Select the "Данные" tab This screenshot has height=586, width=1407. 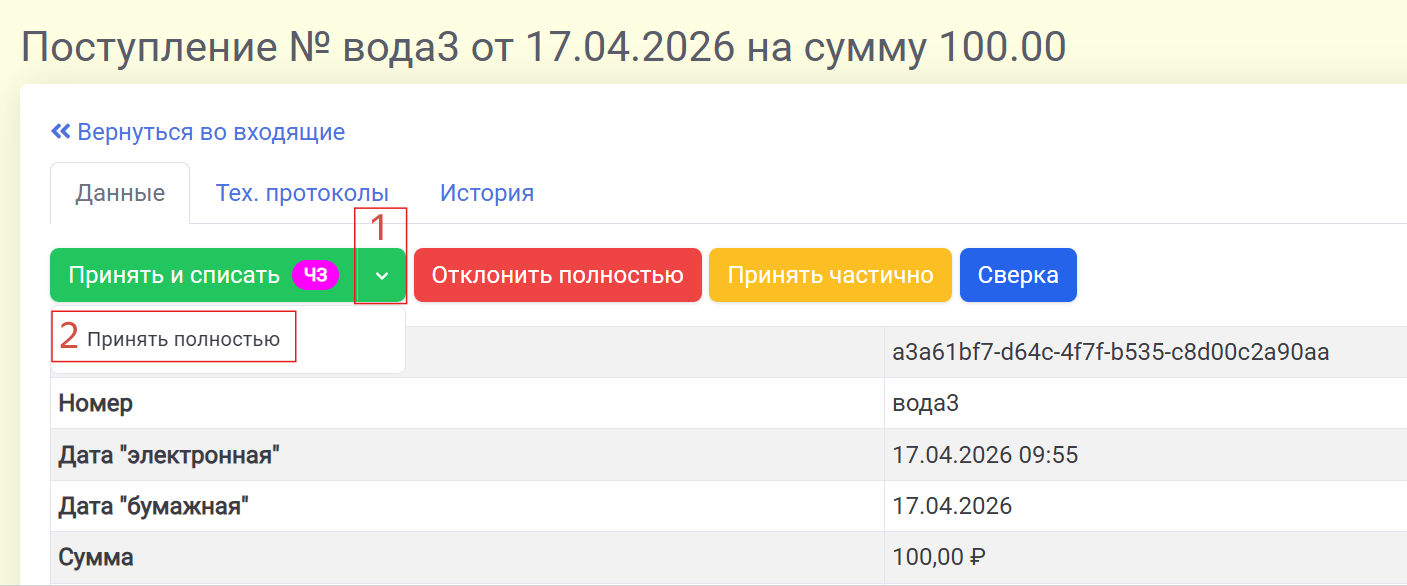click(x=120, y=193)
